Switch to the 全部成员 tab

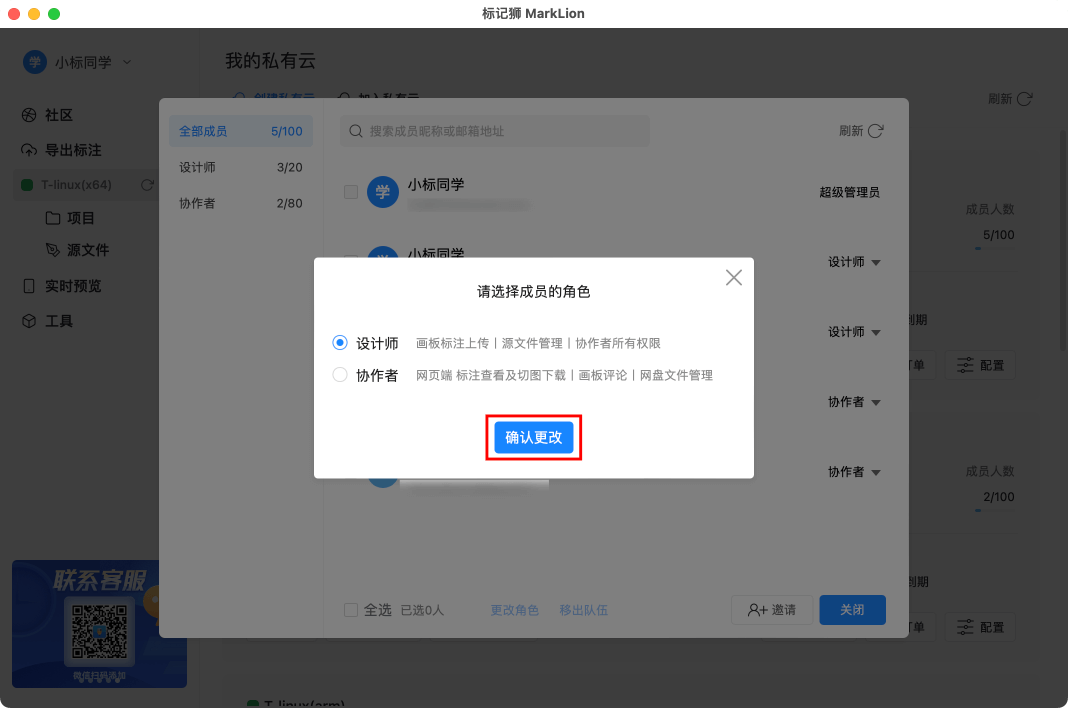tap(240, 131)
